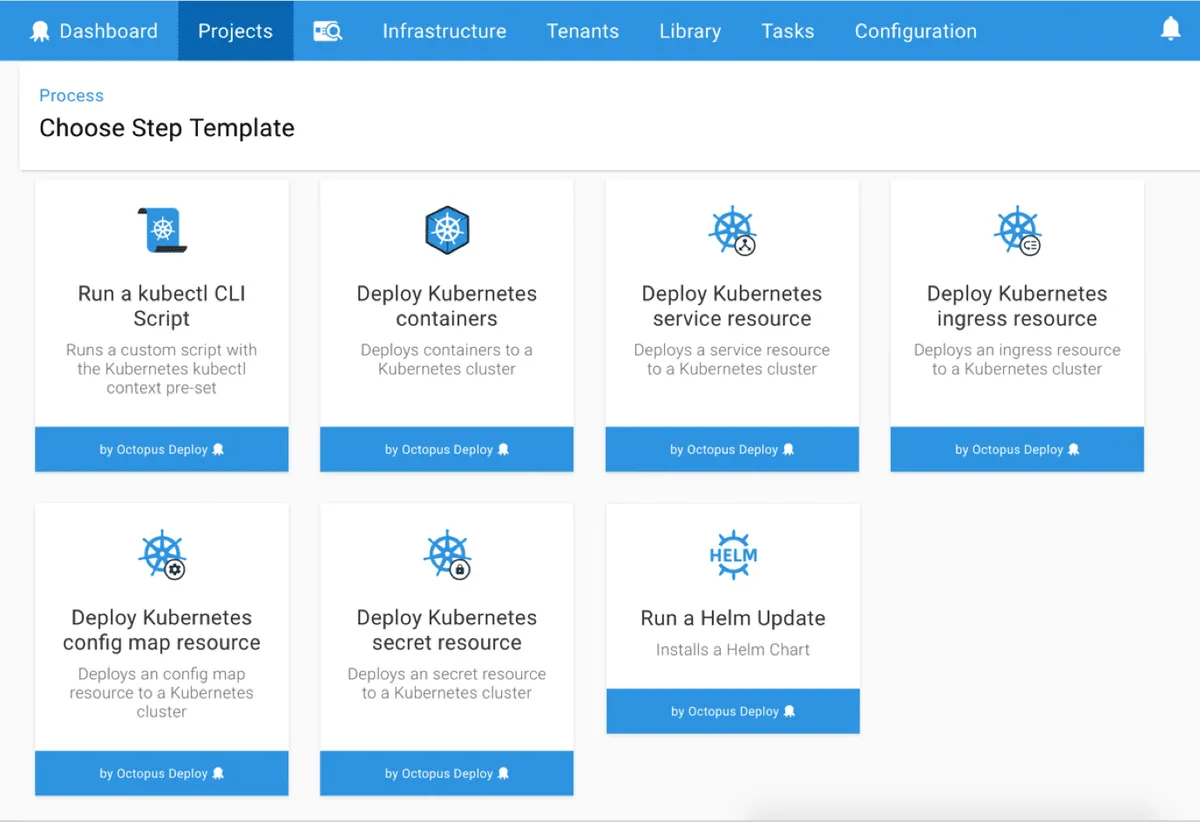Click 'by Octopus Deploy' under config map resource
1200x822 pixels.
(153, 774)
